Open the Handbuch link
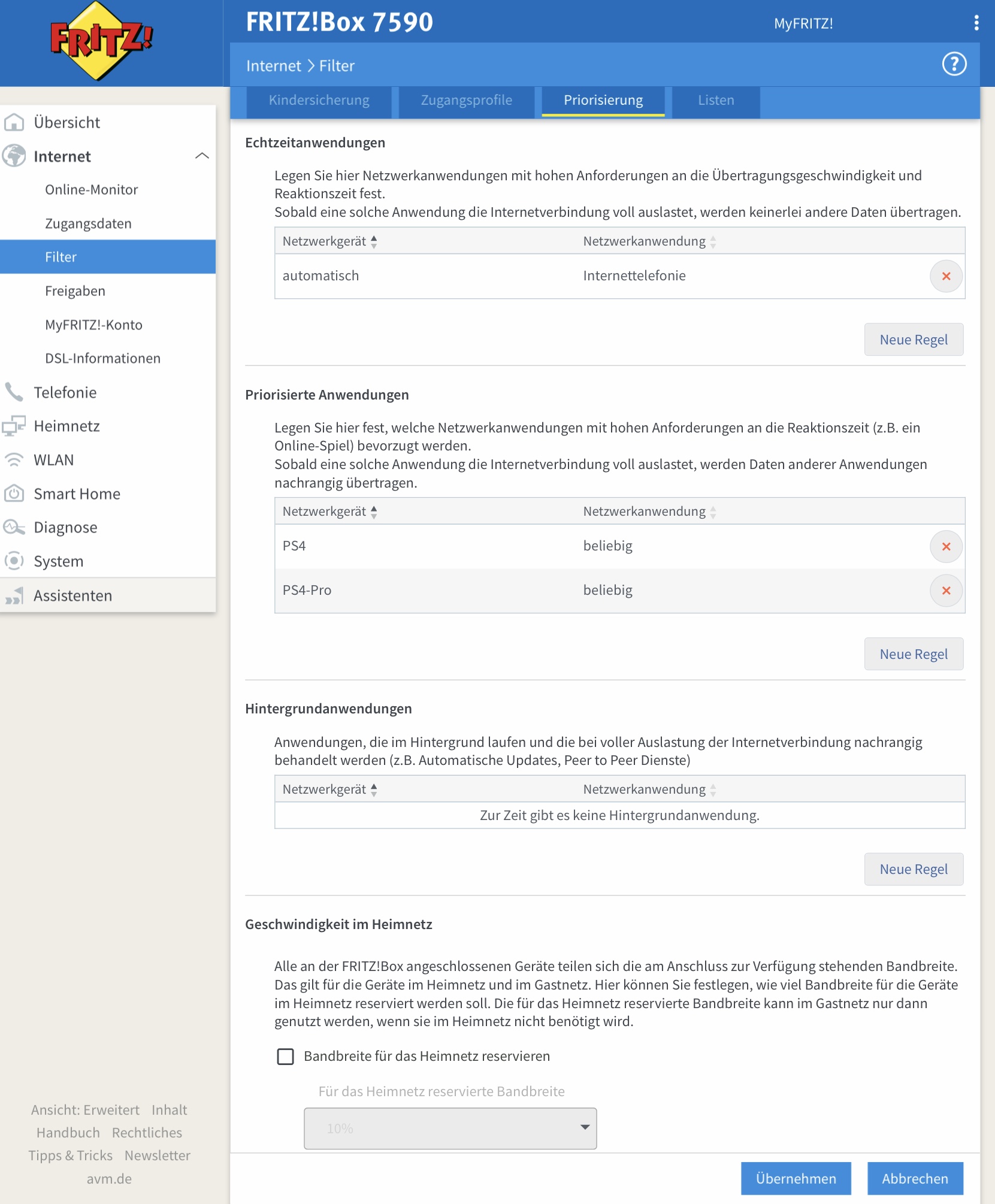The image size is (995, 1204). click(x=68, y=1133)
